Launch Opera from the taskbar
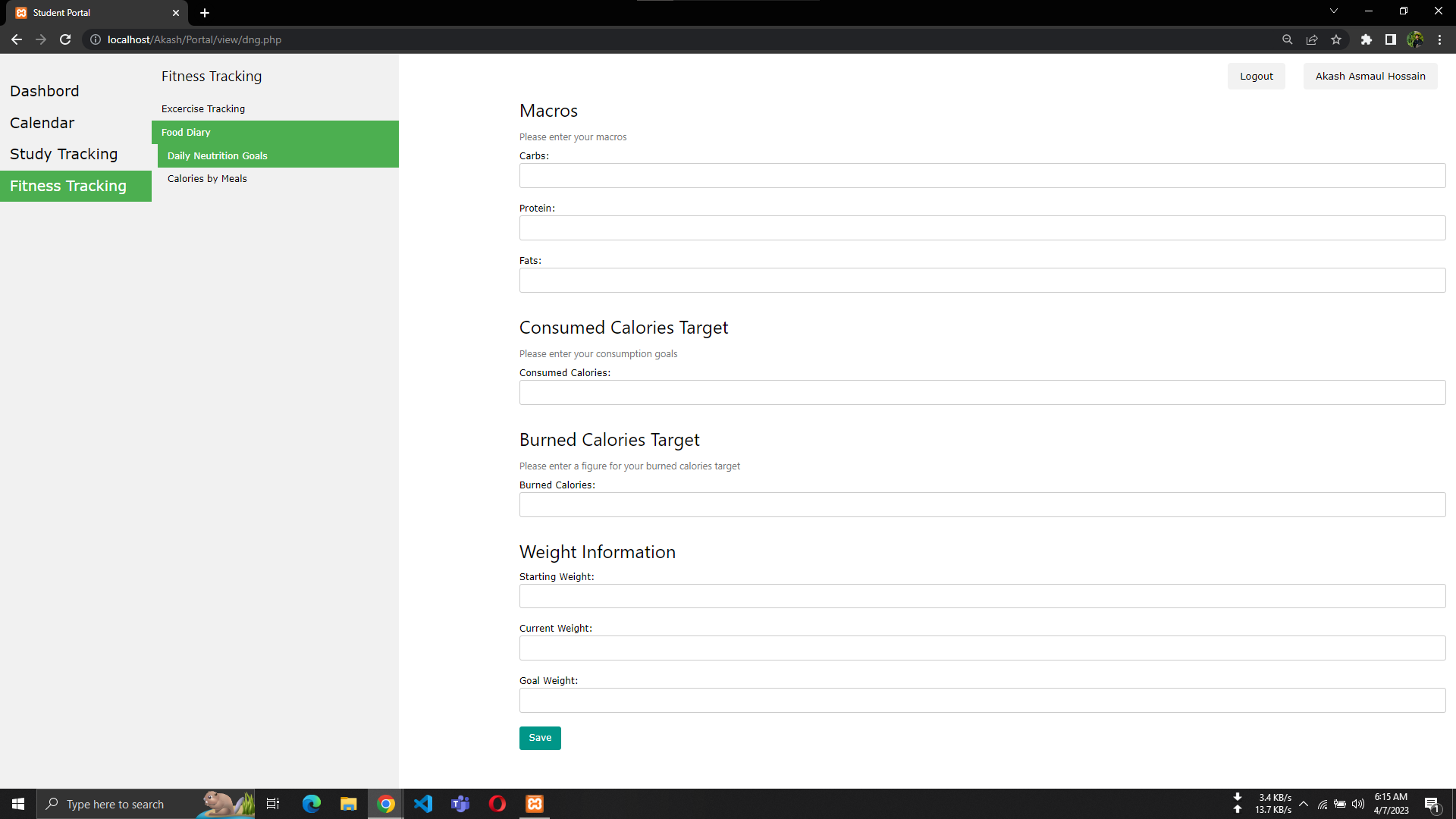 [x=497, y=803]
